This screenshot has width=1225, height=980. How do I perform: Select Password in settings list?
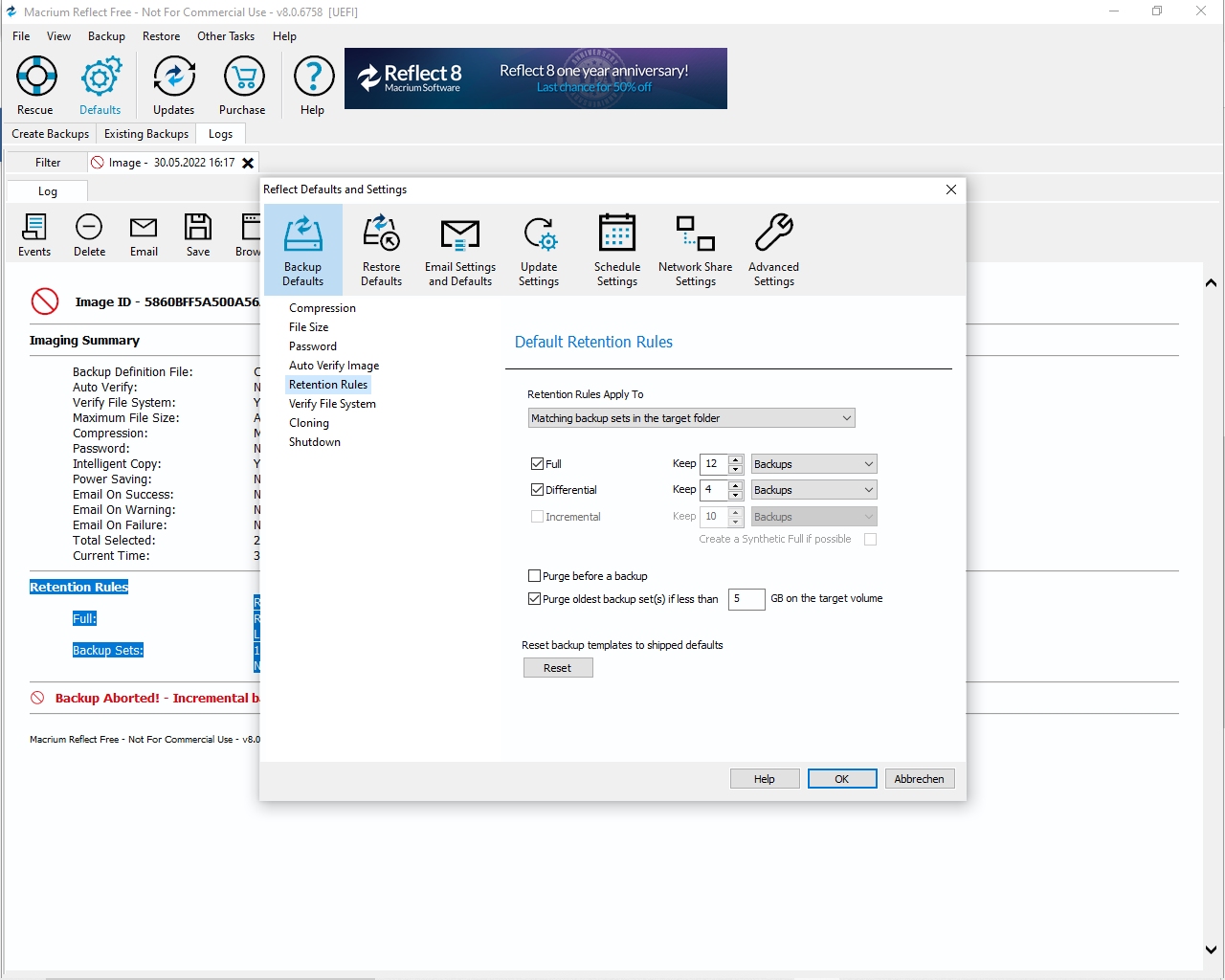pyautogui.click(x=313, y=346)
